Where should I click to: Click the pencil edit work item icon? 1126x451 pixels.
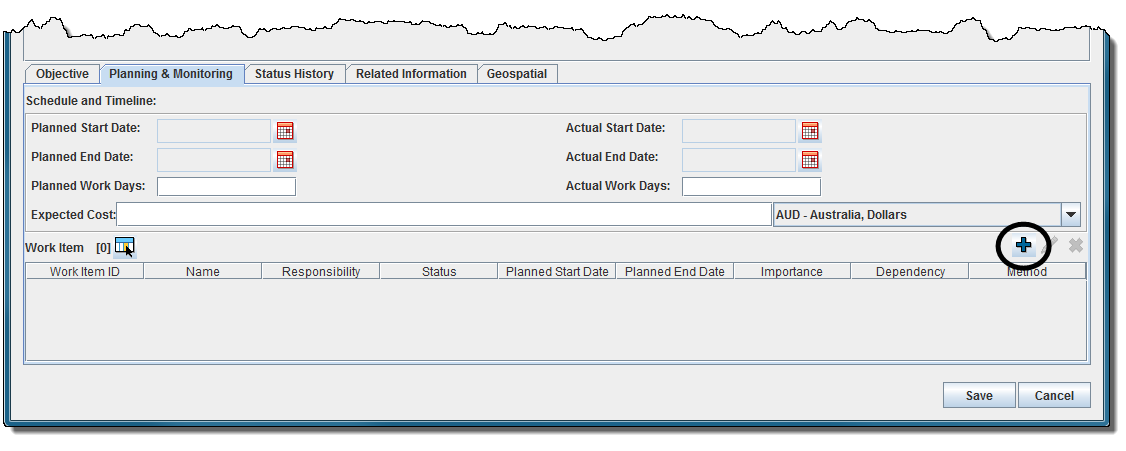click(1050, 245)
